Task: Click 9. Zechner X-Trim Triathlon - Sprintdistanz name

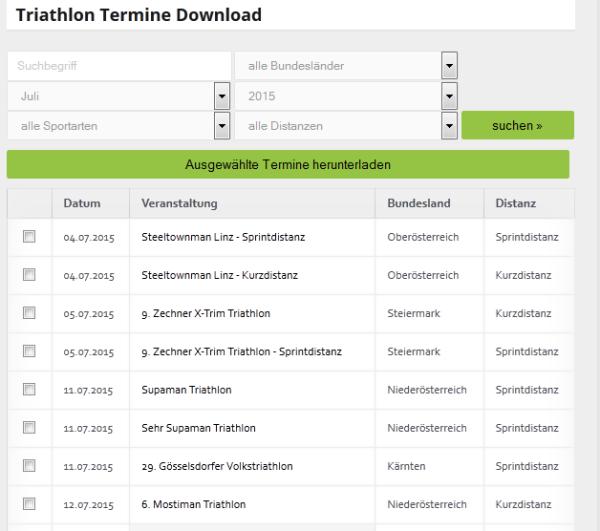Action: [x=241, y=352]
